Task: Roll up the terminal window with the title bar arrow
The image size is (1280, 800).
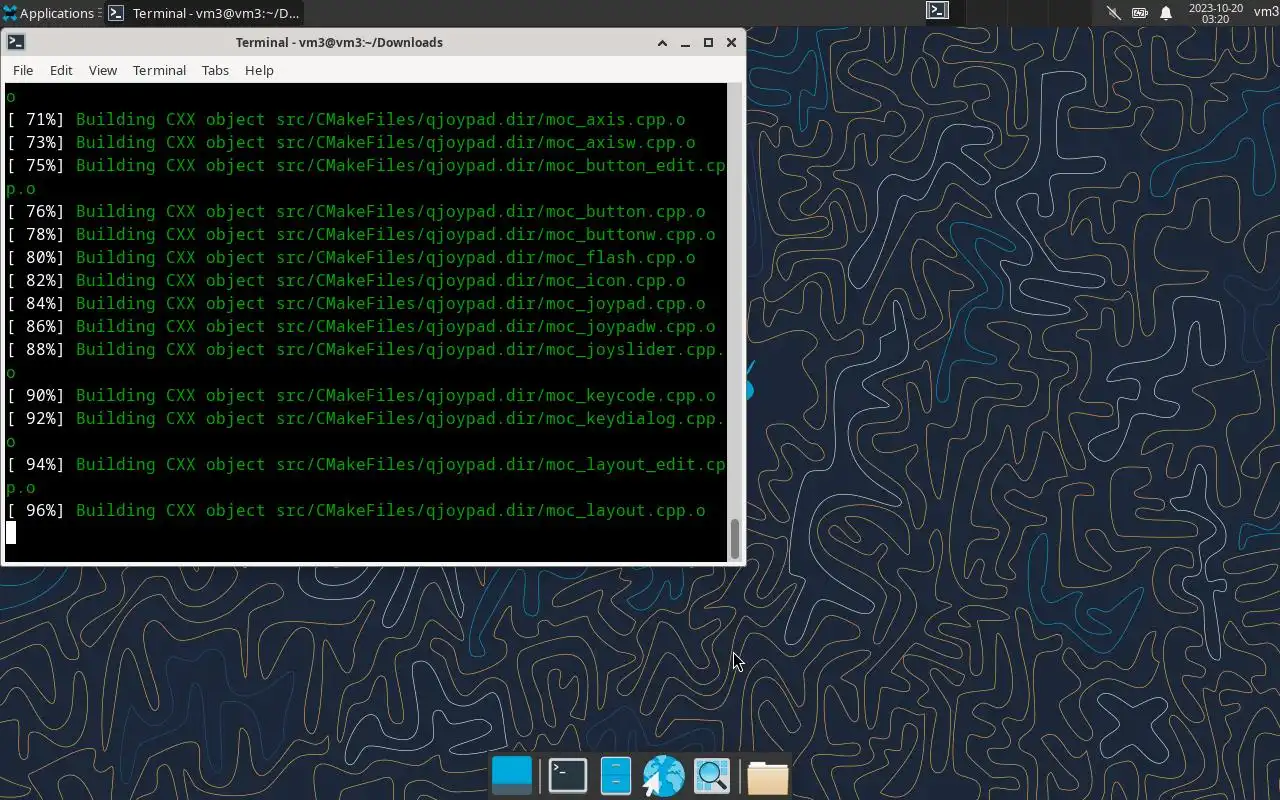Action: click(x=662, y=42)
